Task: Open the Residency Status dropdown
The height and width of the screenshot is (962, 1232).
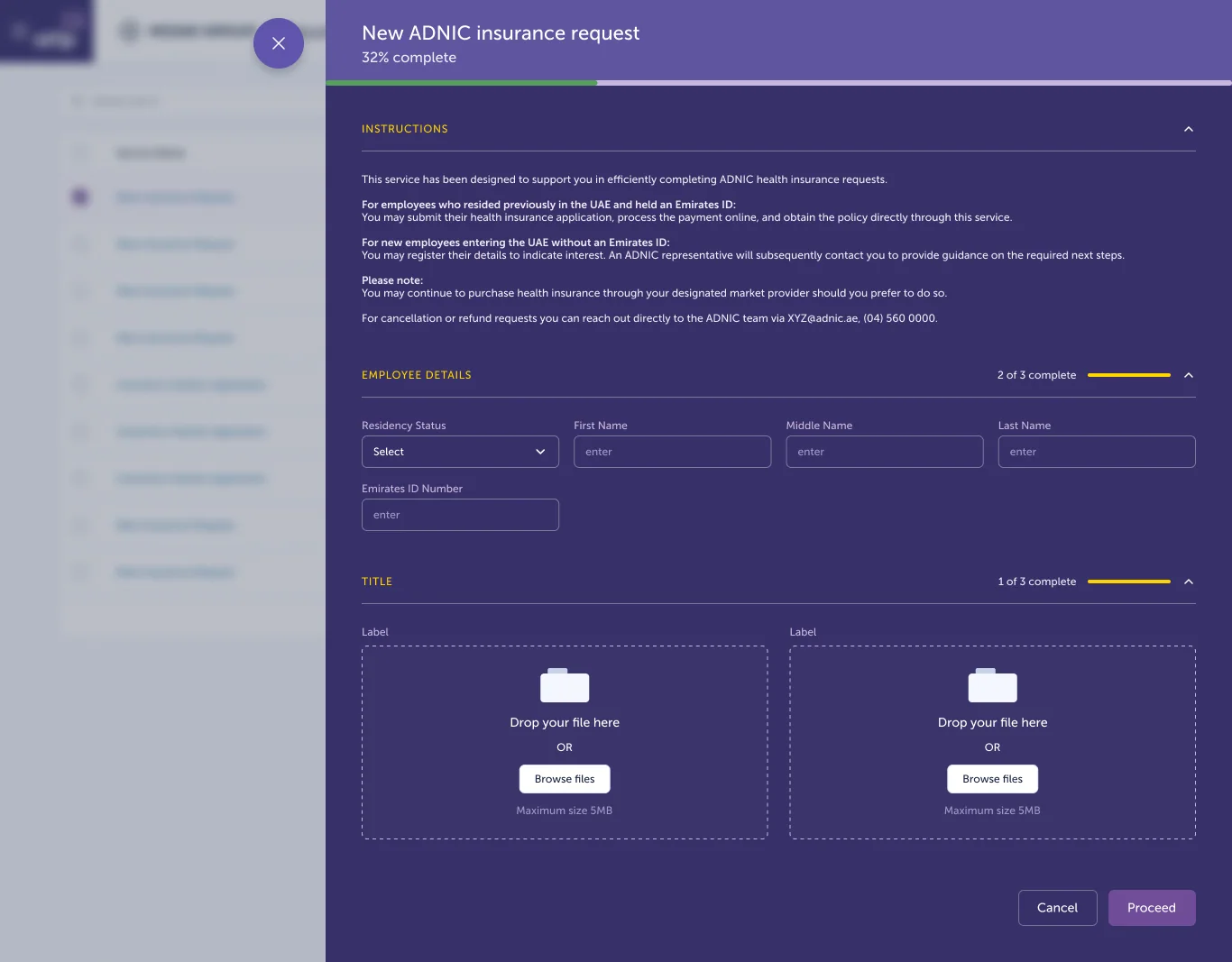Action: [x=460, y=452]
